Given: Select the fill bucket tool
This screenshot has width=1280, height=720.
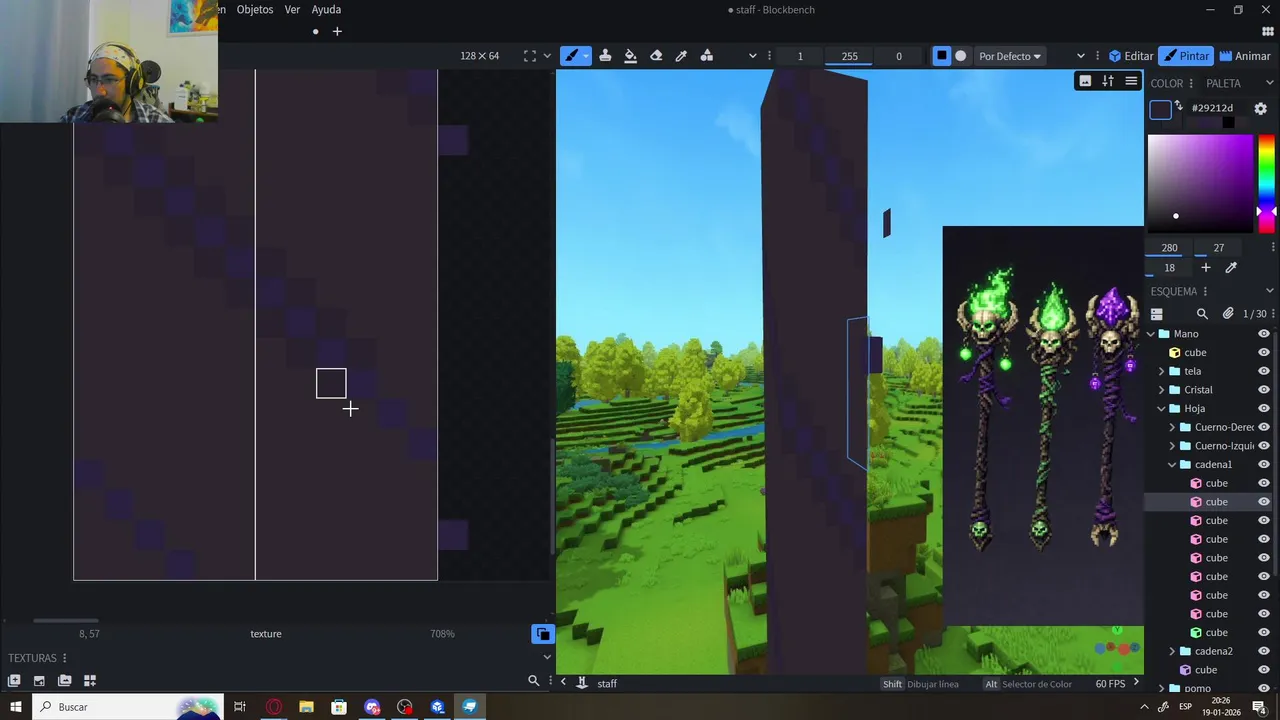Looking at the screenshot, I should pyautogui.click(x=630, y=56).
